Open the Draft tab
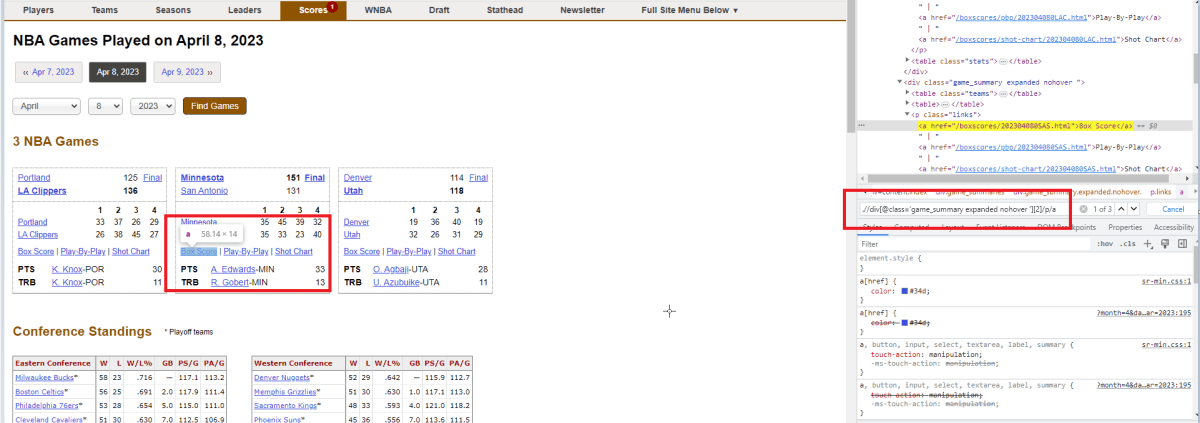Image resolution: width=1200 pixels, height=423 pixels. point(439,10)
